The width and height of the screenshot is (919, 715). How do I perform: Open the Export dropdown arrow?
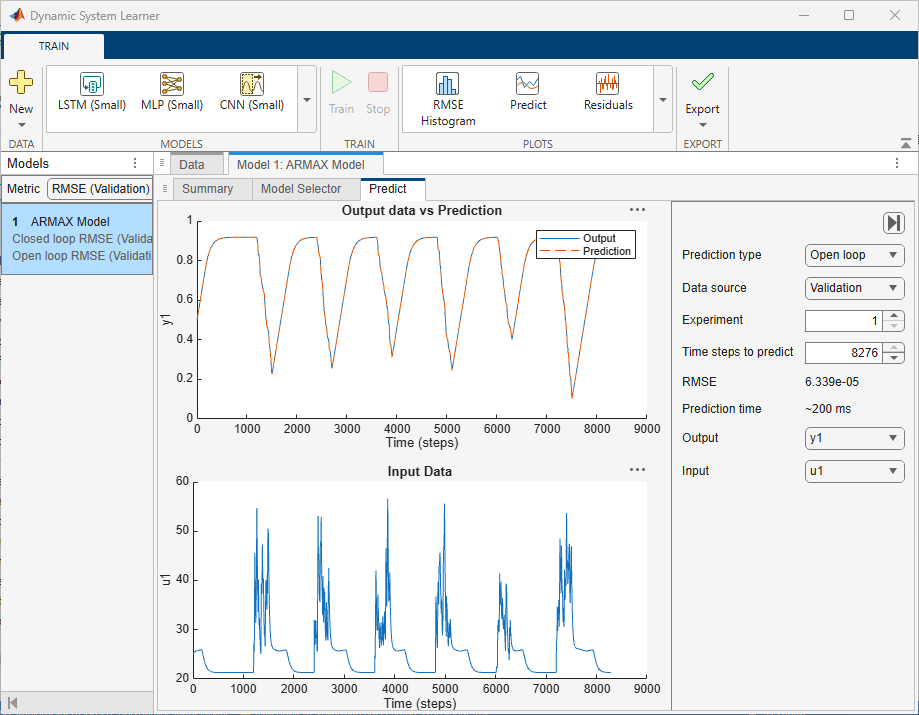(x=703, y=125)
